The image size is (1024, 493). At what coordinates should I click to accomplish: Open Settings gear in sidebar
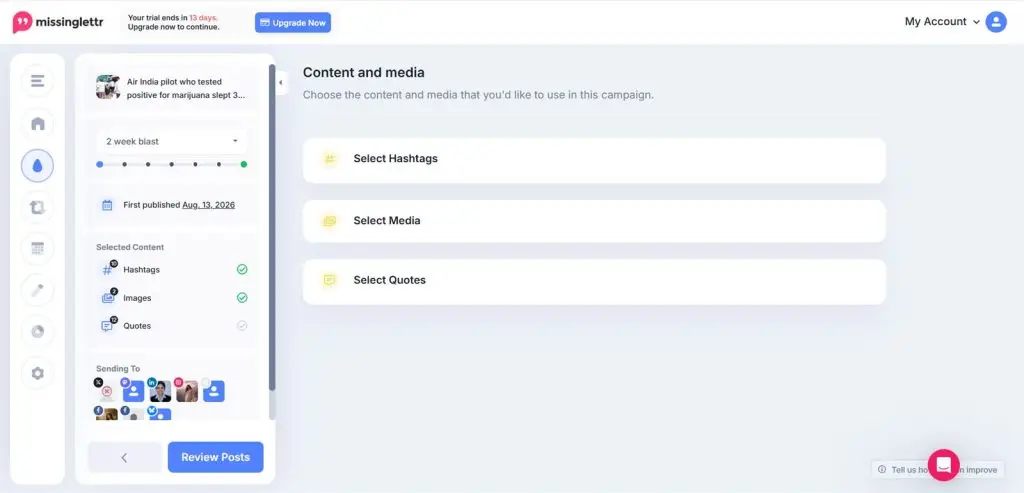point(37,374)
